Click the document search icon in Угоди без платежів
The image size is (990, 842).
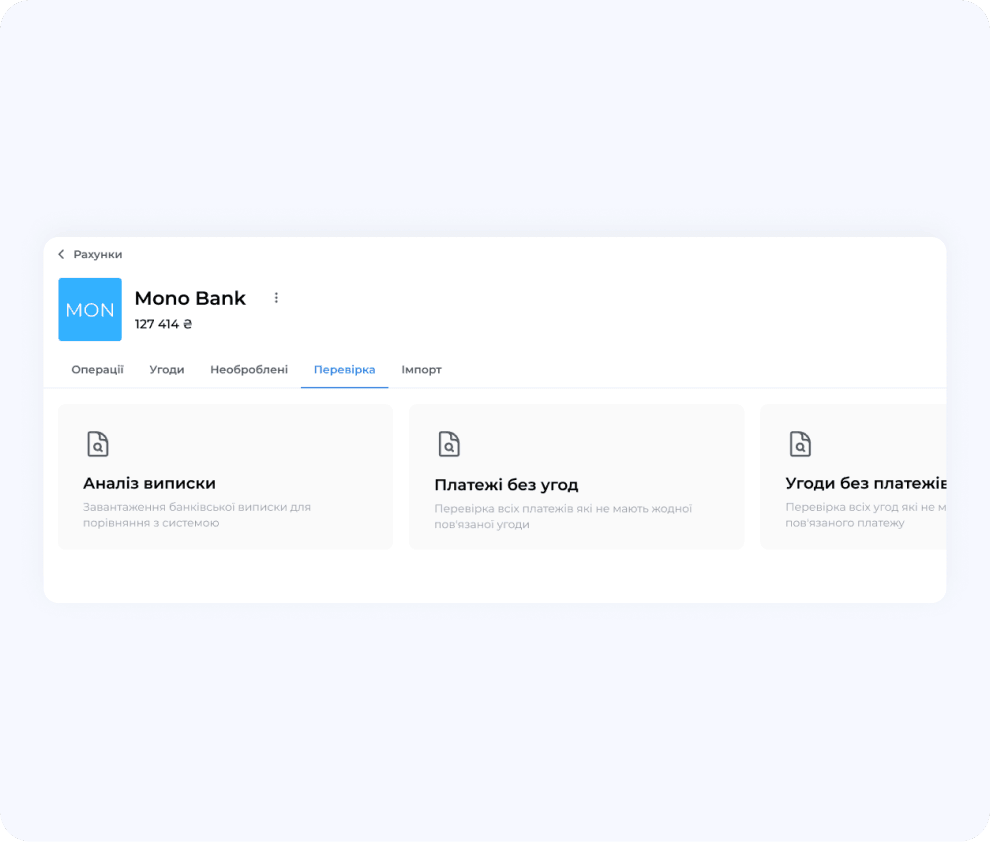[x=800, y=444]
